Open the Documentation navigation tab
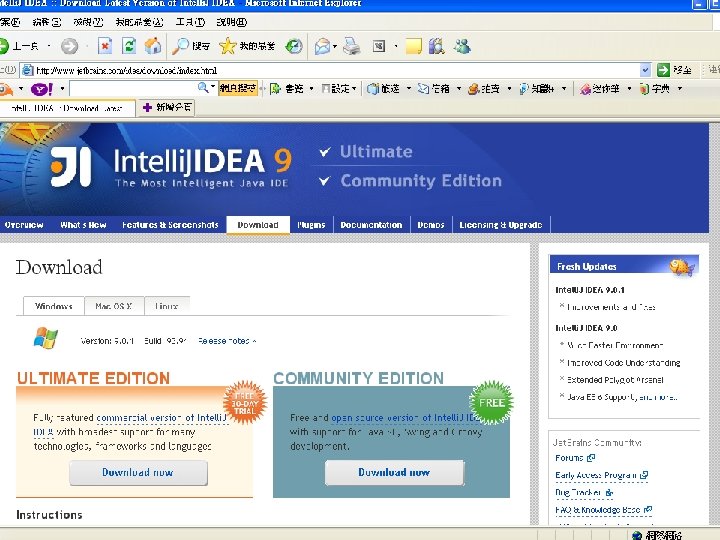The height and width of the screenshot is (540, 720). click(371, 225)
